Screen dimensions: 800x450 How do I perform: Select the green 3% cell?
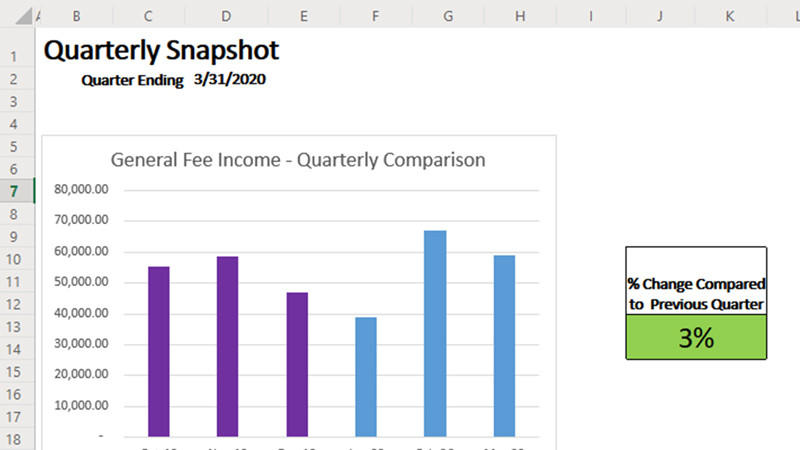point(696,337)
